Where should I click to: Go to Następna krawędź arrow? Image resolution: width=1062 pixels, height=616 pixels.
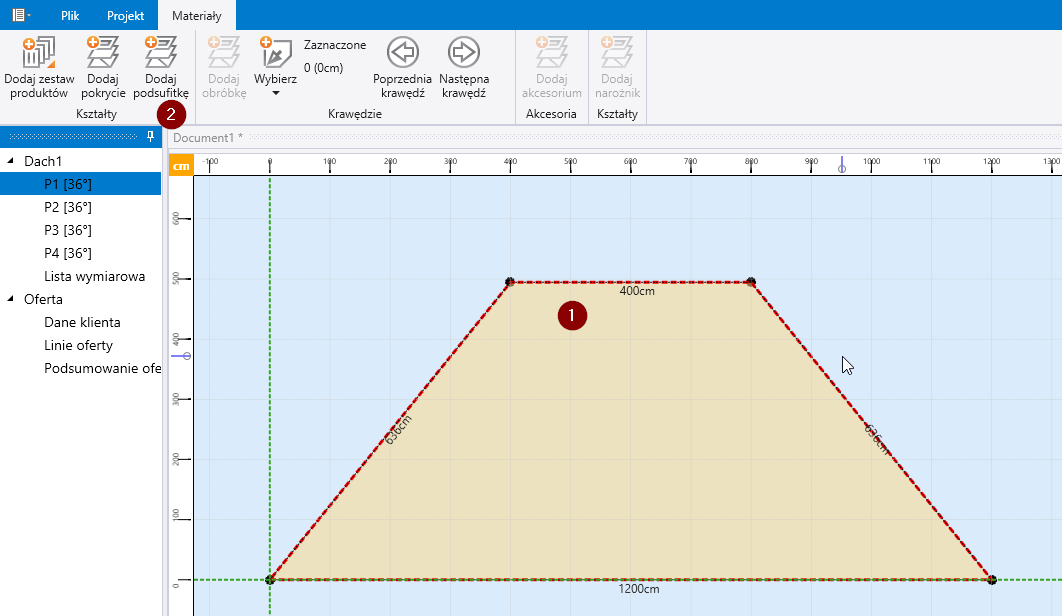[x=463, y=52]
